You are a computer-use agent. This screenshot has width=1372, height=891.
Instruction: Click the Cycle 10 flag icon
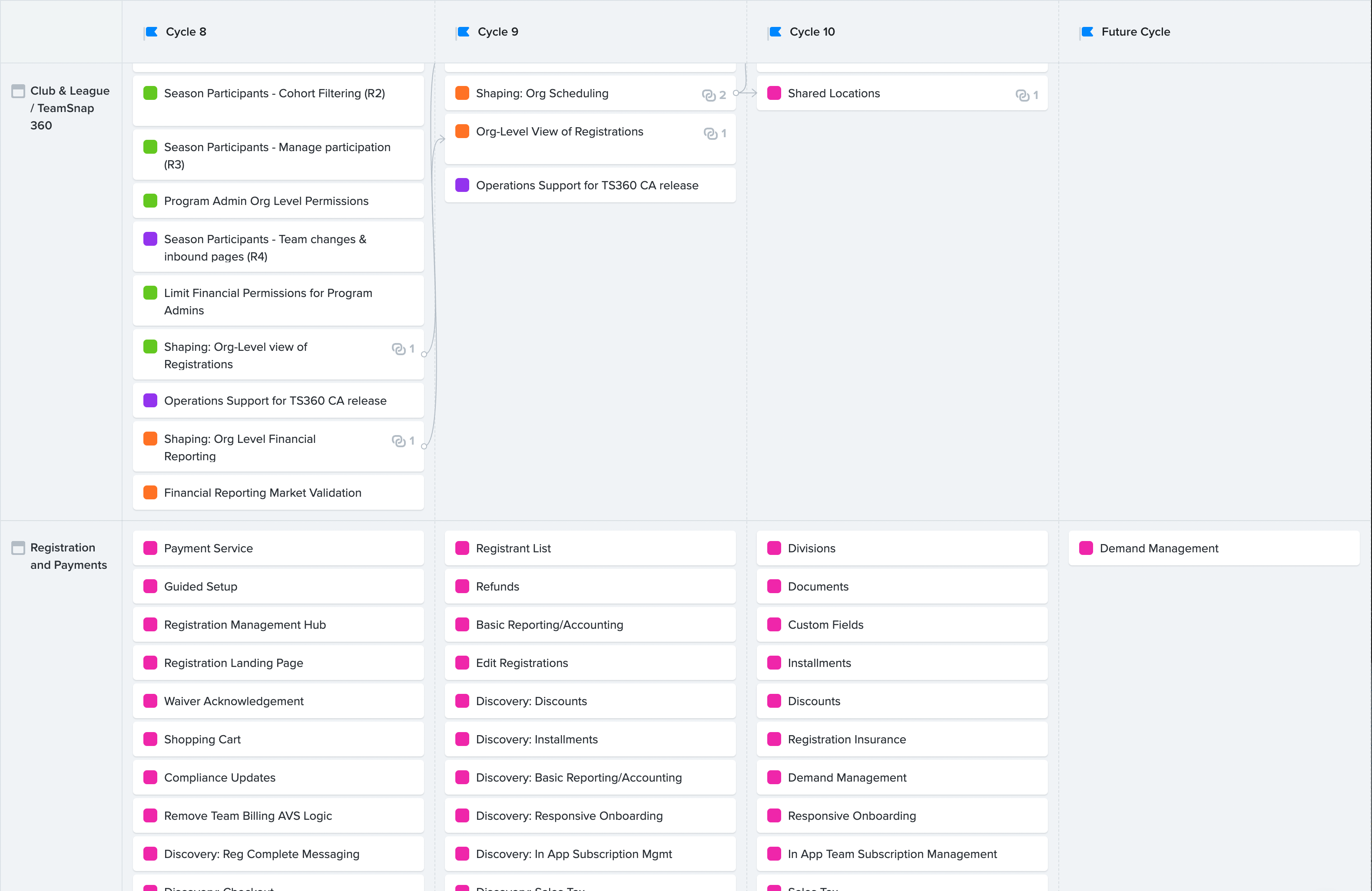click(775, 32)
